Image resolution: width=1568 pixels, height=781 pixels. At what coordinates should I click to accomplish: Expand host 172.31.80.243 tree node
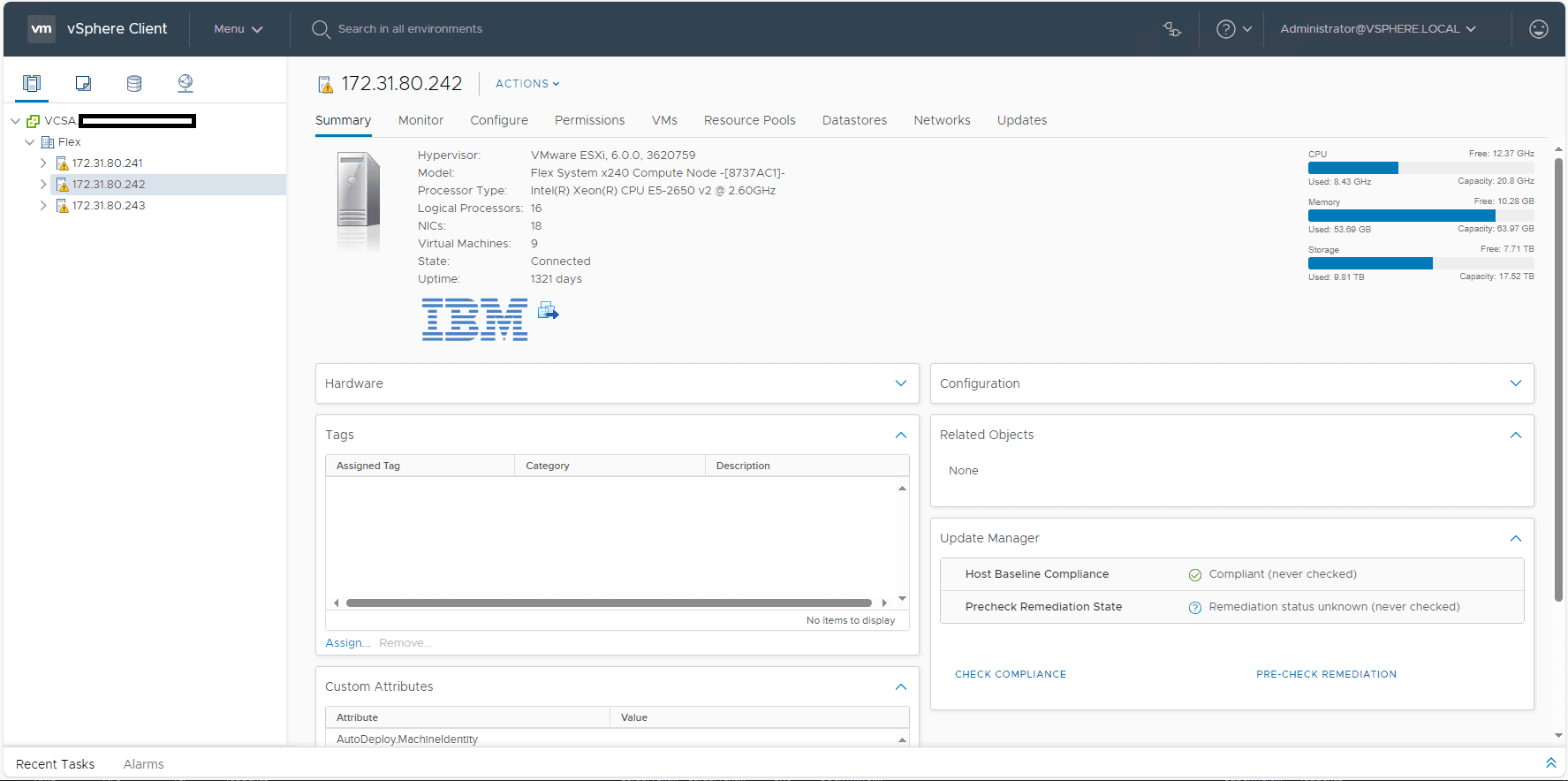pos(43,206)
